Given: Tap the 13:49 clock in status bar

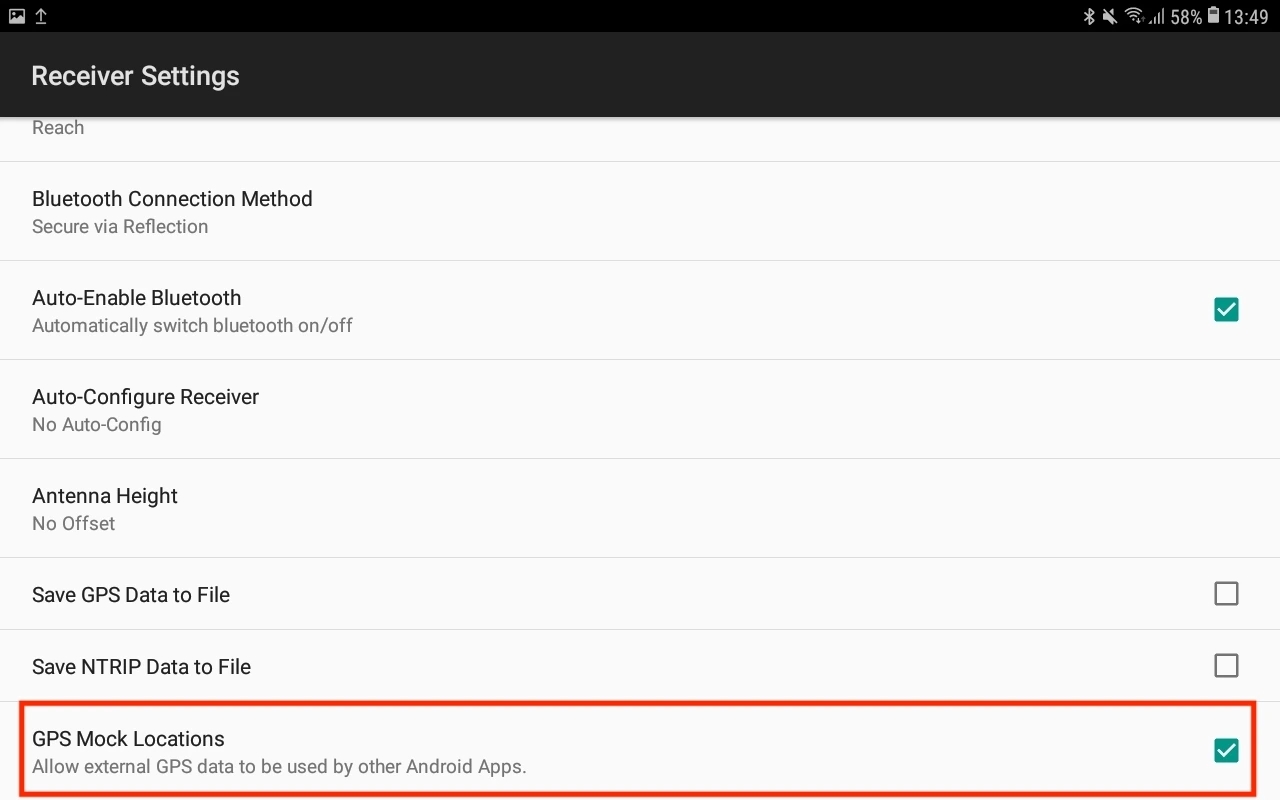Looking at the screenshot, I should click(x=1246, y=16).
